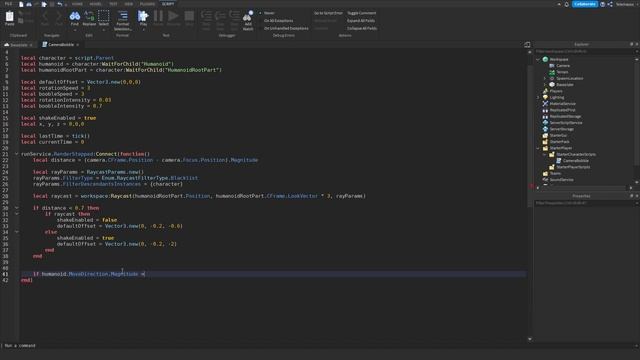
Task: Click Toggle Comment action
Action: click(x=362, y=13)
